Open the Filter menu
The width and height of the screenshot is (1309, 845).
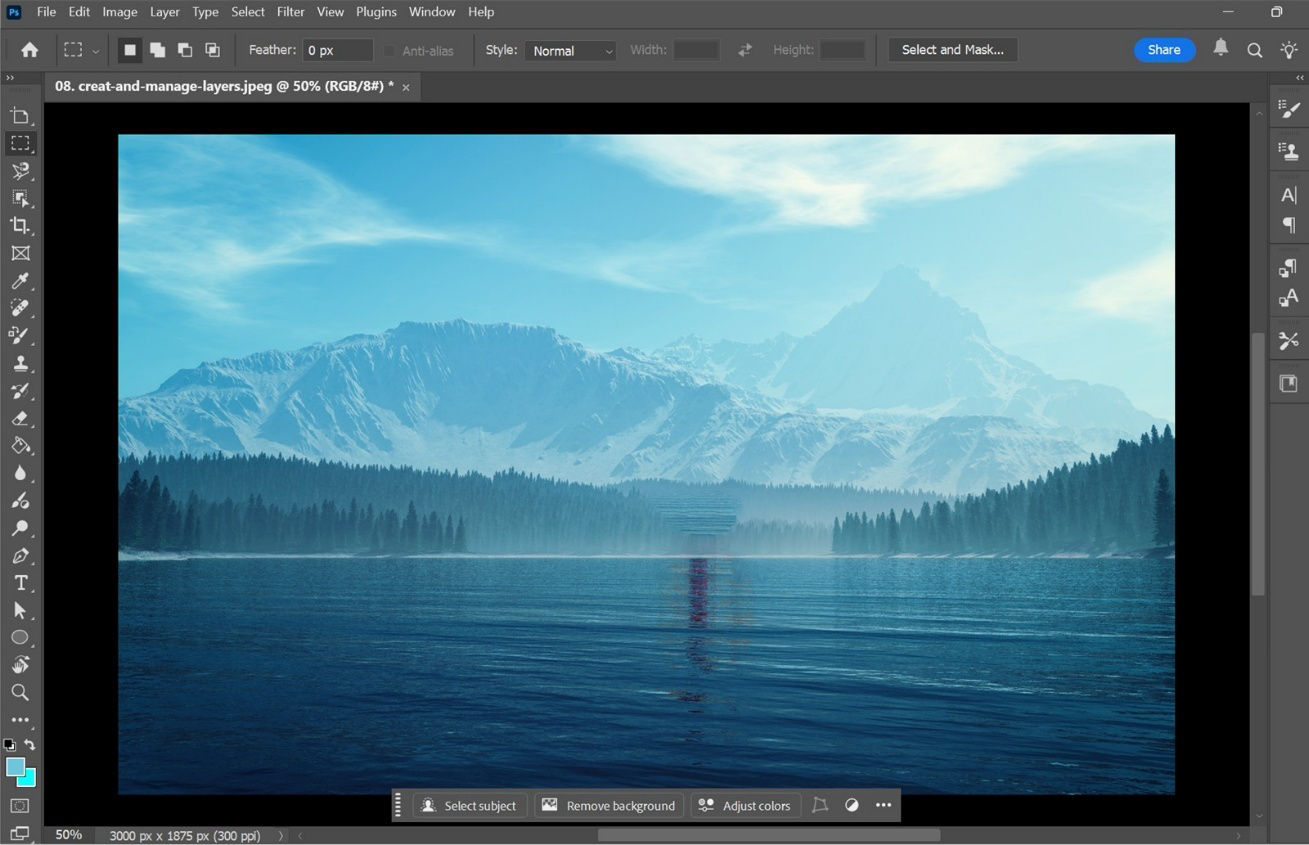point(290,11)
